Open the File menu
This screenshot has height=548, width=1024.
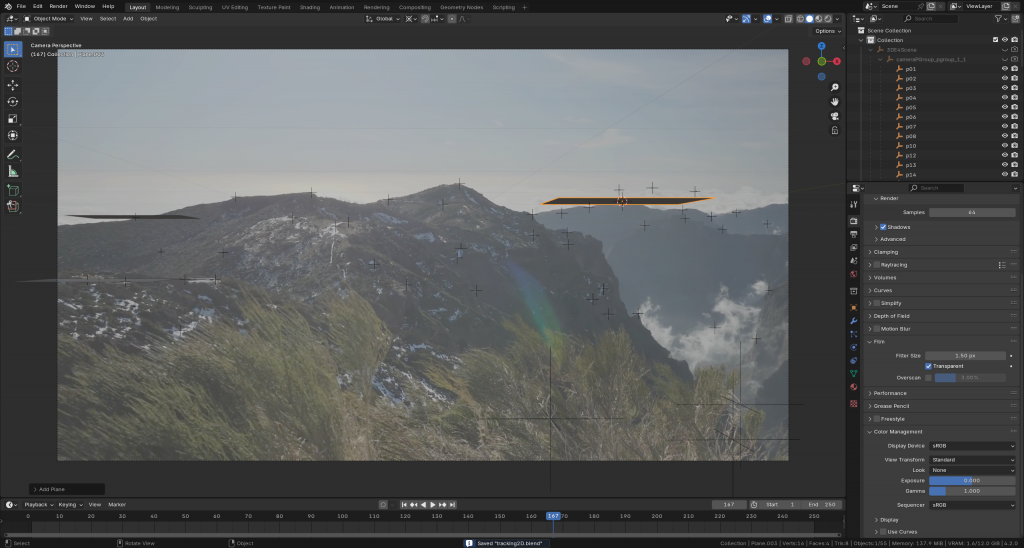point(21,6)
